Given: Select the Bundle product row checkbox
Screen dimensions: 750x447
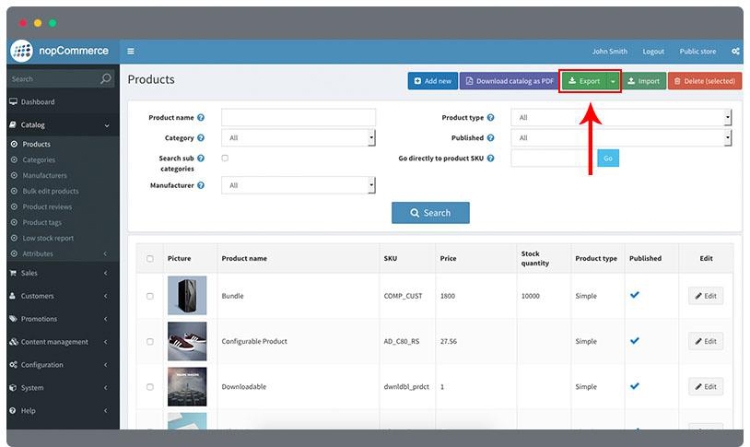Looking at the screenshot, I should (x=150, y=296).
